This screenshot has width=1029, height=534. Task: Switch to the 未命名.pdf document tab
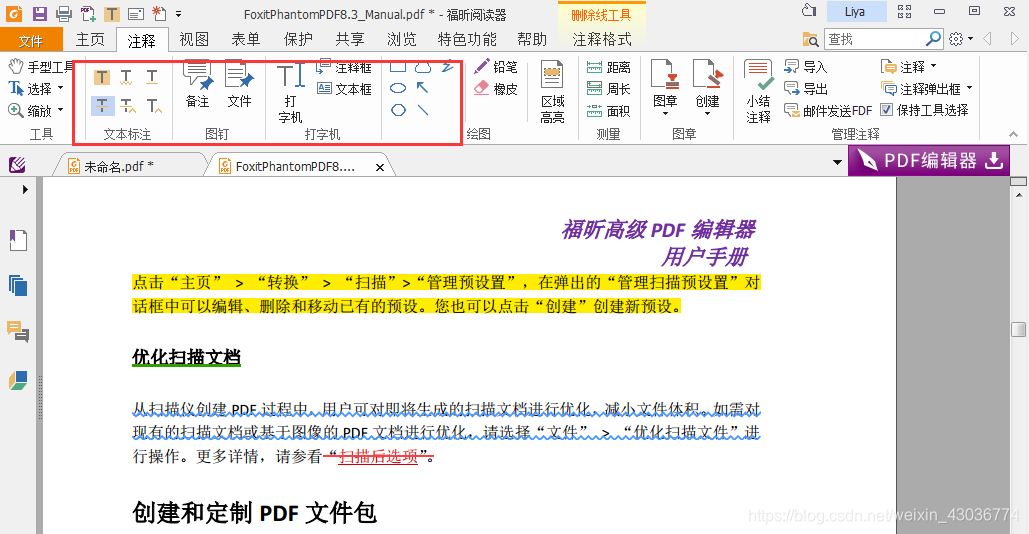119,167
